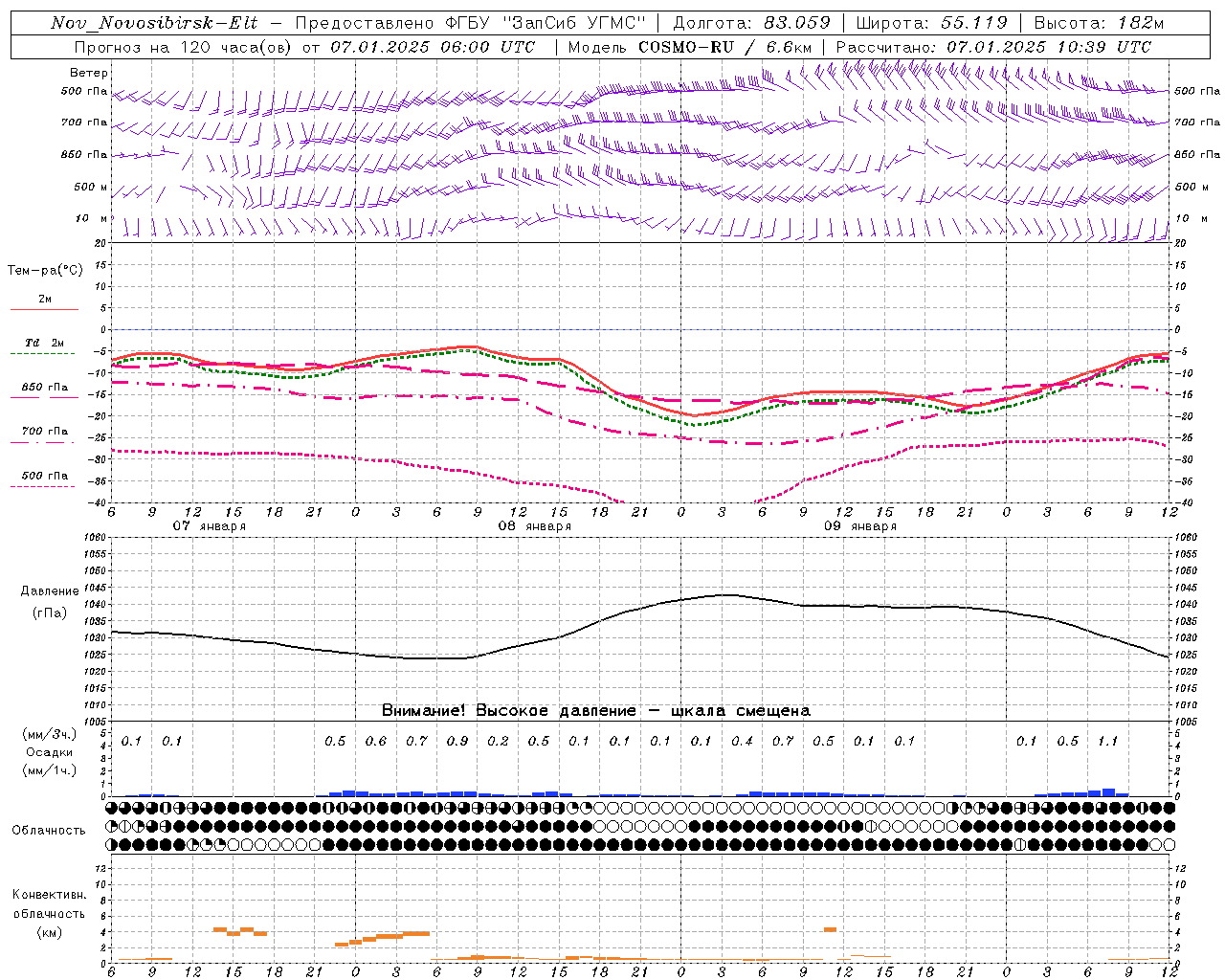Click the 08 января date label
This screenshot has height=980, width=1225.
(x=534, y=526)
